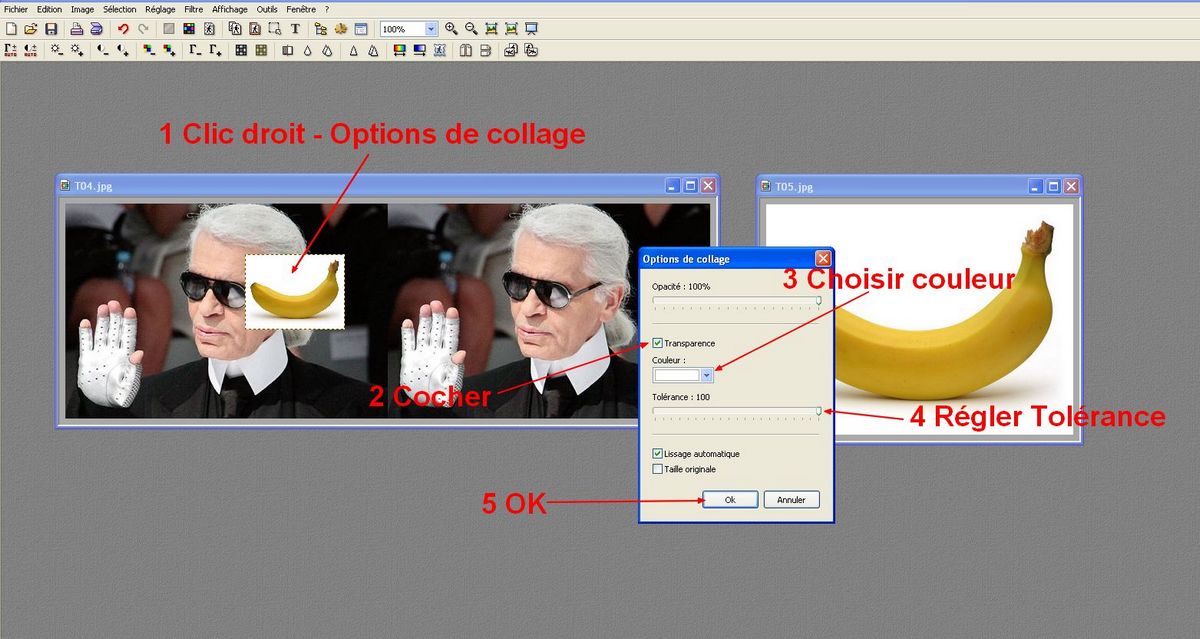Viewport: 1200px width, 639px height.
Task: Open the Couleur dropdown in the dialog
Action: click(x=708, y=375)
